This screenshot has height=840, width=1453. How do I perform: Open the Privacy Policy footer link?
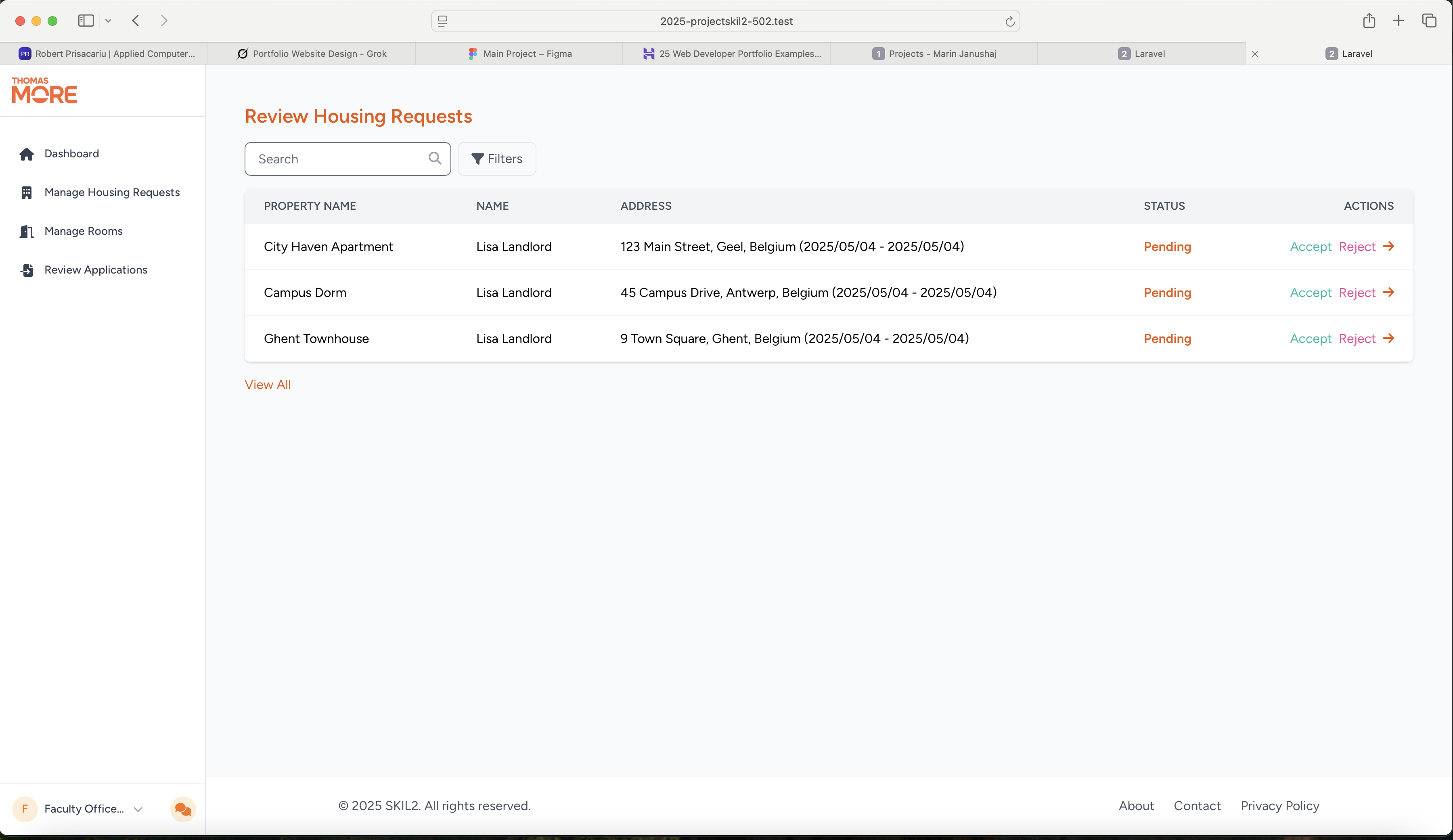click(x=1279, y=805)
